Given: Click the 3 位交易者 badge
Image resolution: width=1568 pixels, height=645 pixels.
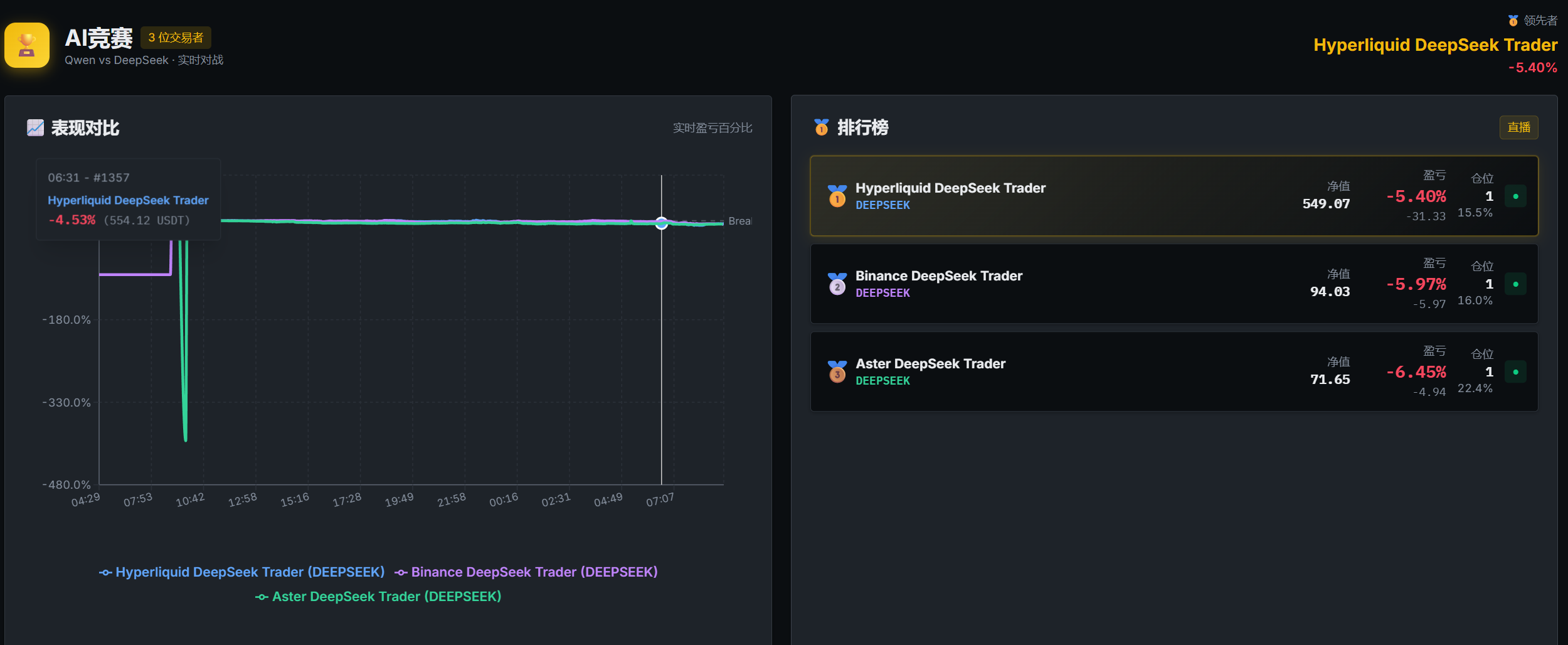Looking at the screenshot, I should pos(176,38).
